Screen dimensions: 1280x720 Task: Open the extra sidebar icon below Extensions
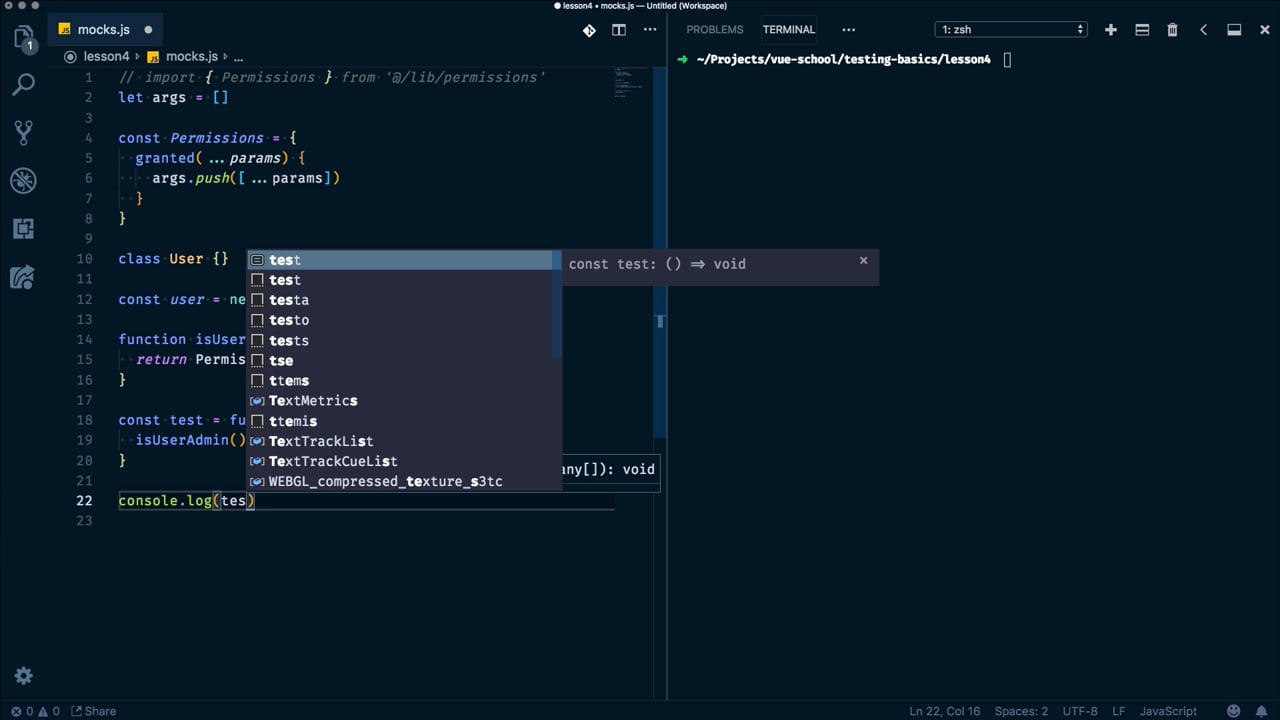point(24,277)
